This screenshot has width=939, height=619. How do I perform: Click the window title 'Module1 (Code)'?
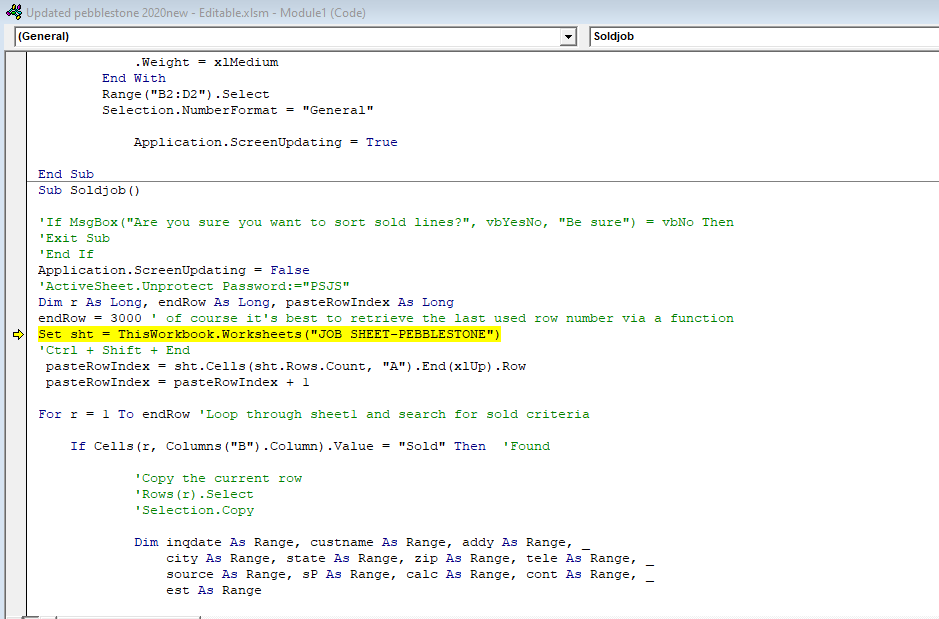(323, 13)
